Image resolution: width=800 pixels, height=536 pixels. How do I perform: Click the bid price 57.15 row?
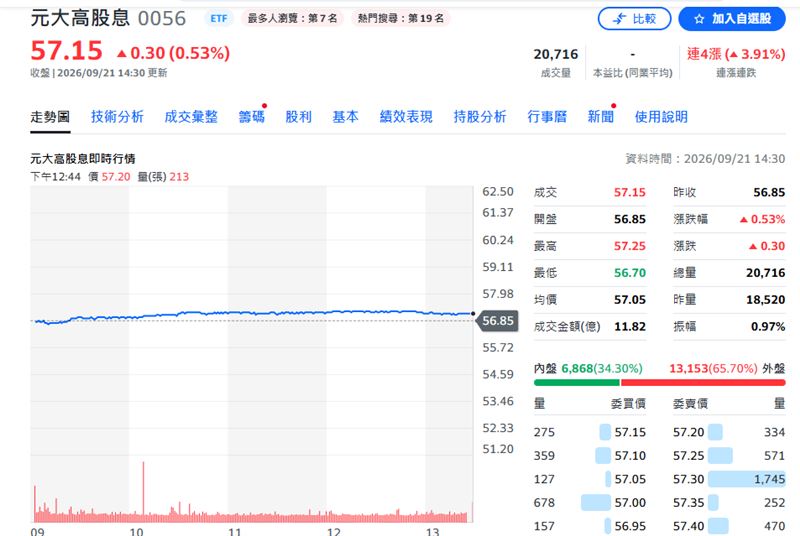[590, 432]
